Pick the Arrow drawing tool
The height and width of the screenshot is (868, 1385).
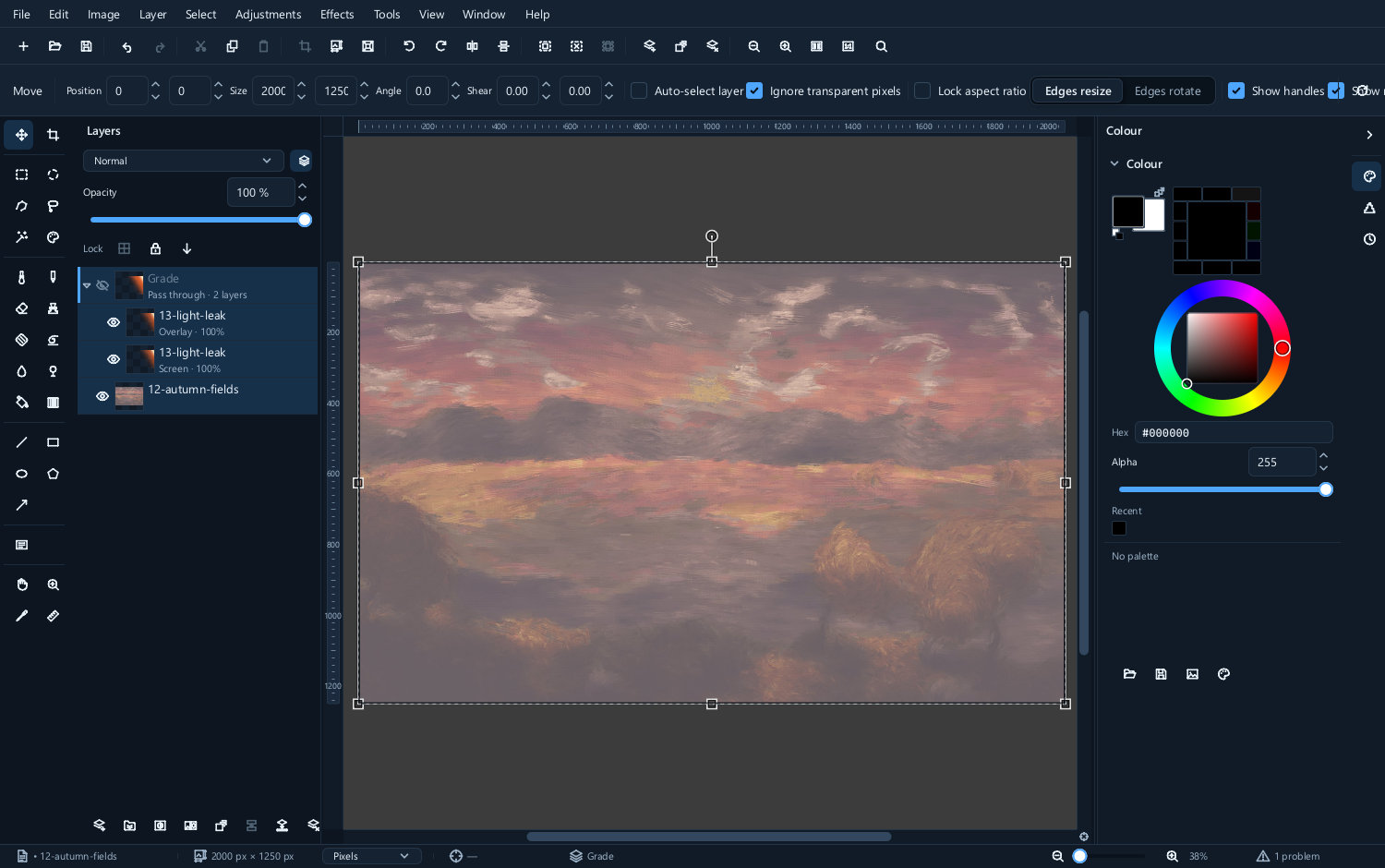[21, 505]
